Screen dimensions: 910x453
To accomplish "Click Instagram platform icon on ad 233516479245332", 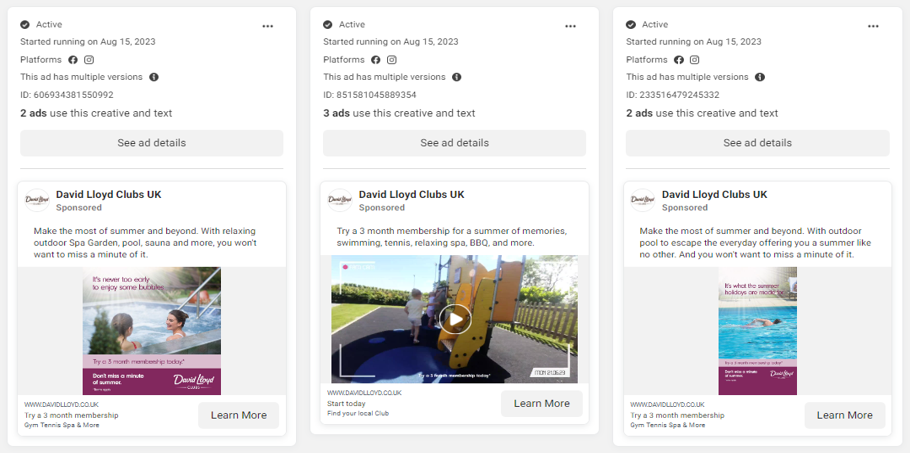I will point(695,60).
